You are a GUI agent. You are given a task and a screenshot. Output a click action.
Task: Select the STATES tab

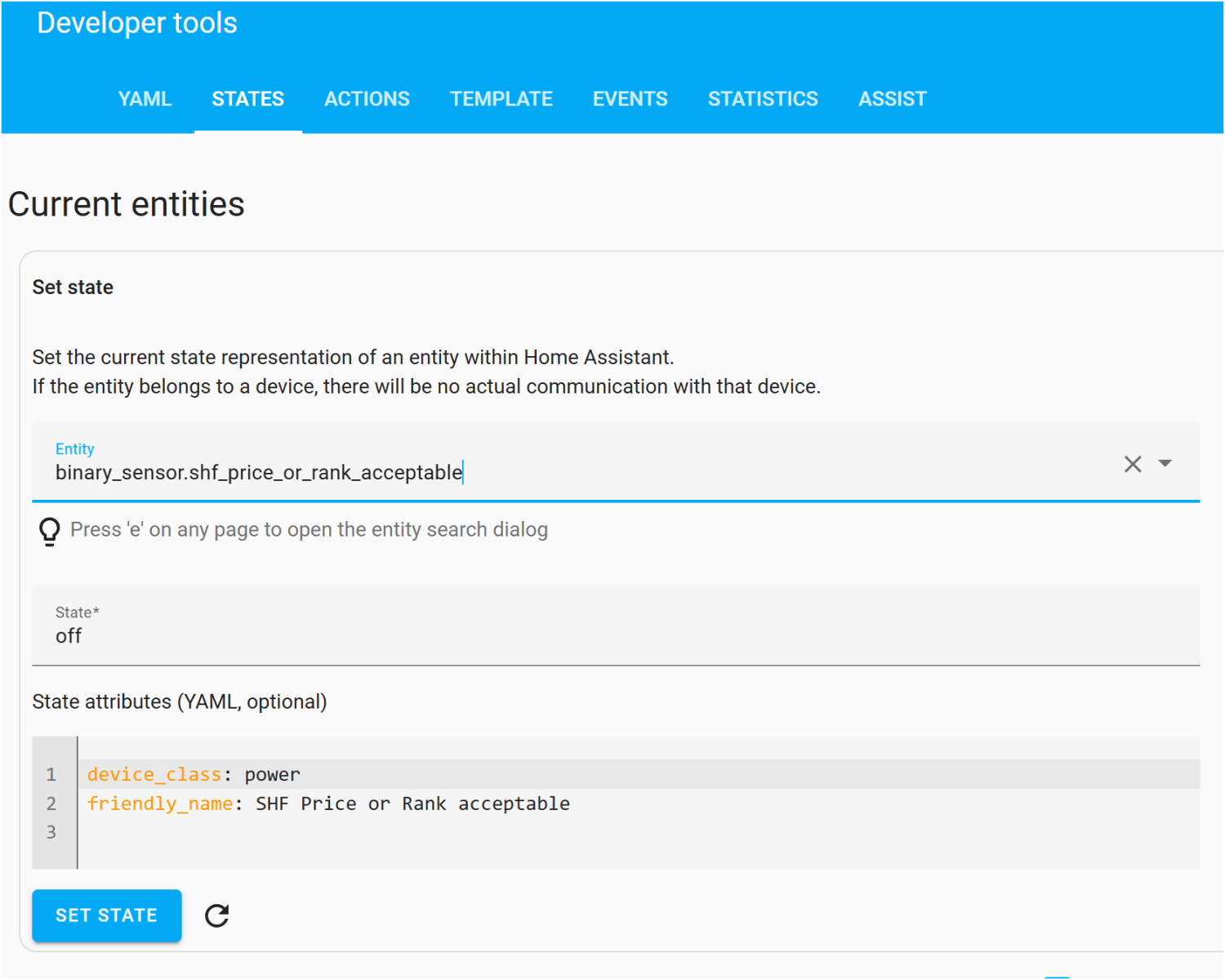pos(247,99)
